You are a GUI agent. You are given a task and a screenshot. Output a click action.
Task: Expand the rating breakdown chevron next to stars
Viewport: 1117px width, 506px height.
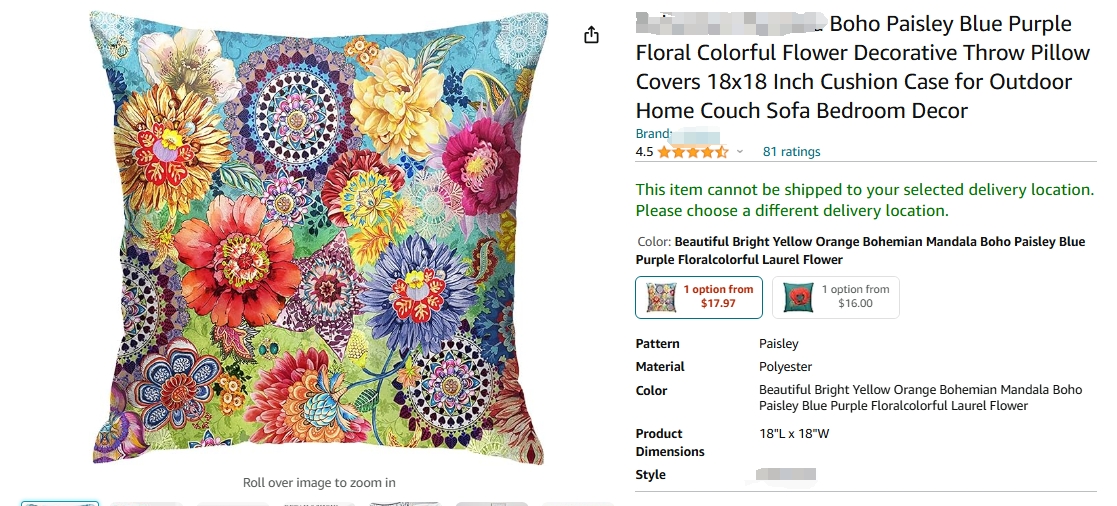pos(739,152)
